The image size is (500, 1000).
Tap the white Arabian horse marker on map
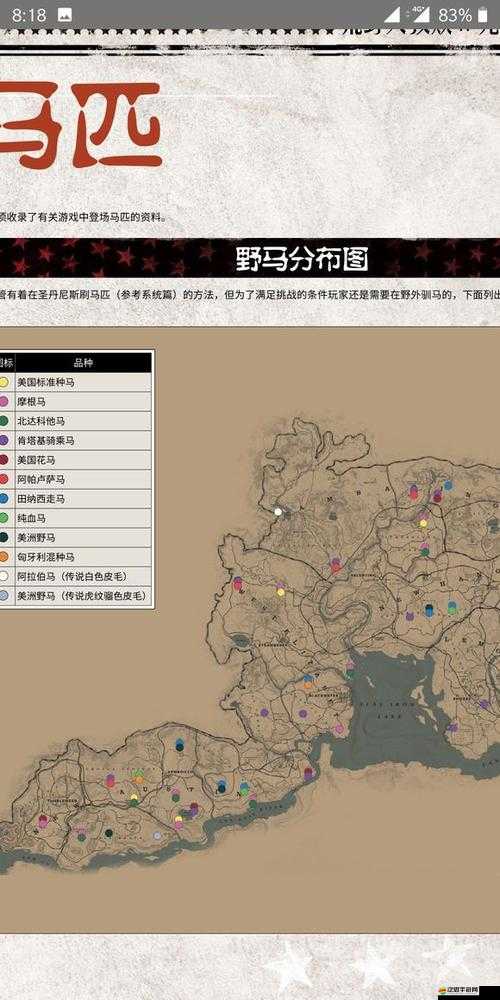(278, 511)
